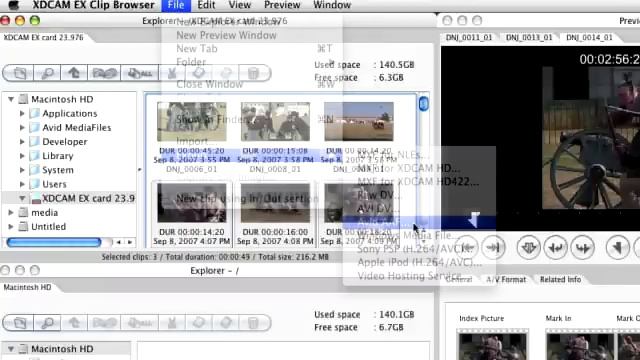Click the right-down double arrow button under preview
The image size is (640, 360).
(582, 247)
